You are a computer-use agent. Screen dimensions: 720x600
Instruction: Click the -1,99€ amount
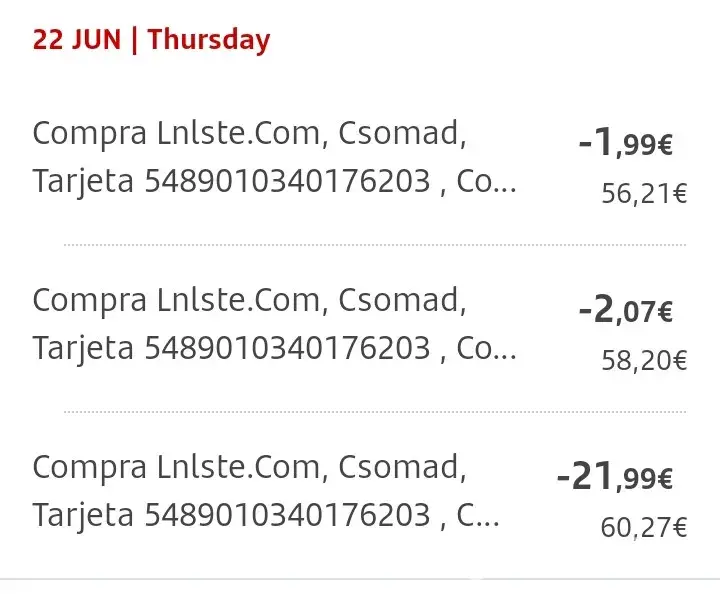pyautogui.click(x=626, y=145)
